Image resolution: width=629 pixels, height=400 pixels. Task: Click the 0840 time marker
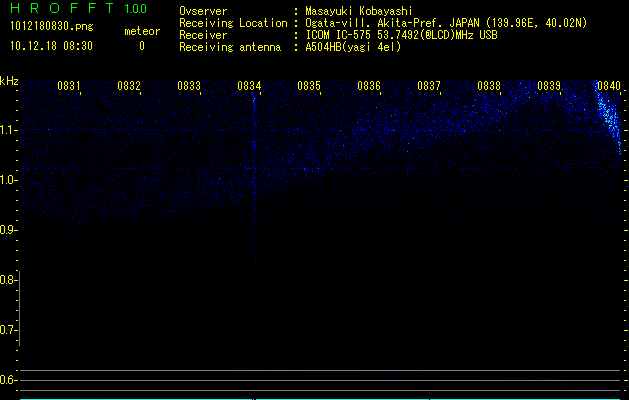tap(609, 86)
